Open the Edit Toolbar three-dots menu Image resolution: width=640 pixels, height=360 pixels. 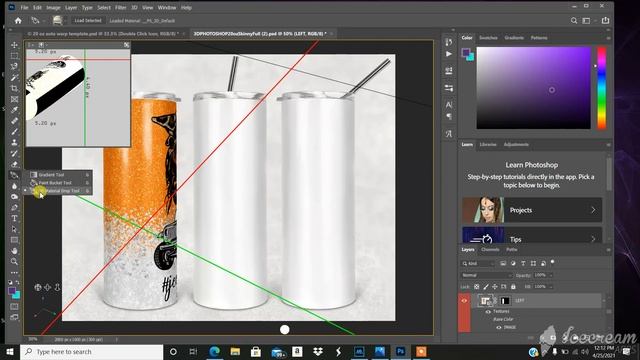pos(14,272)
